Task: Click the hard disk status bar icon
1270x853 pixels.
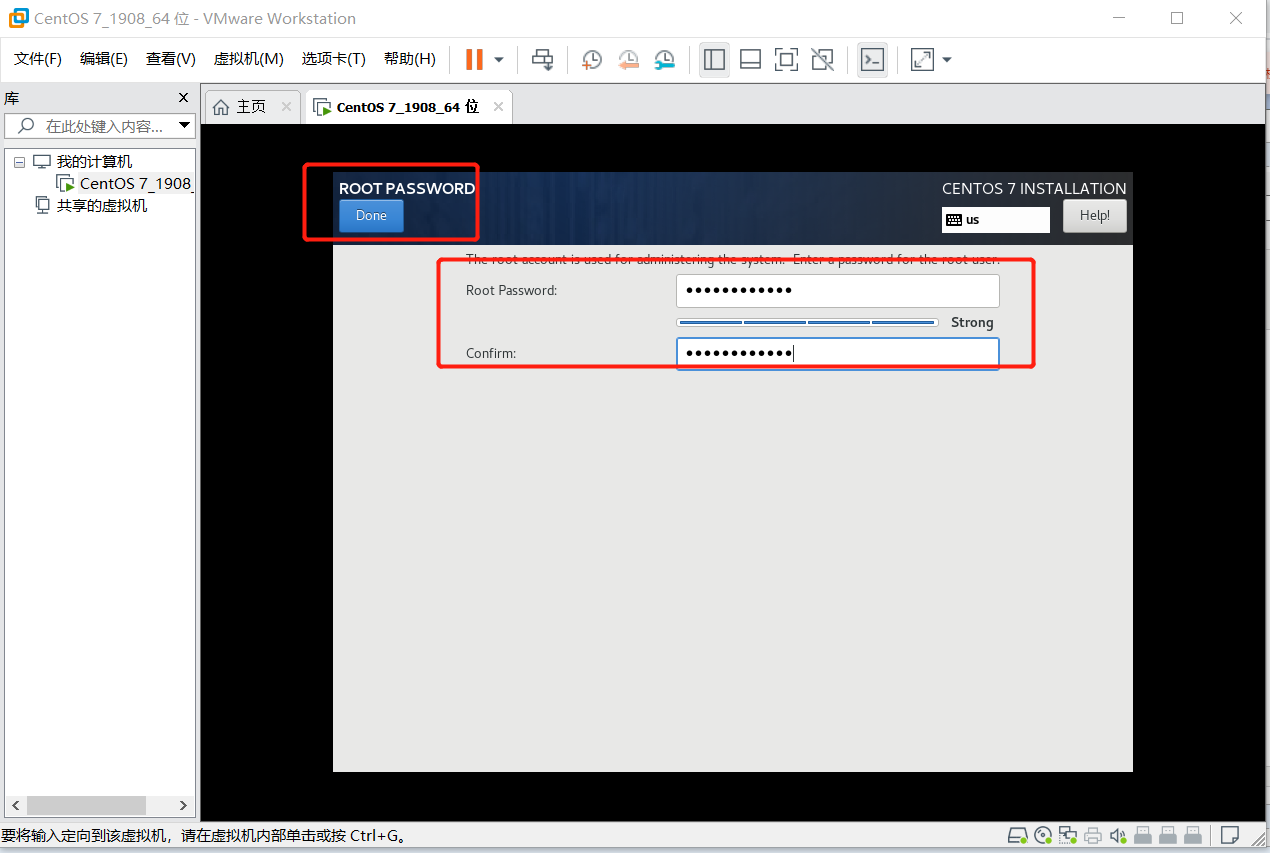Action: (1018, 835)
